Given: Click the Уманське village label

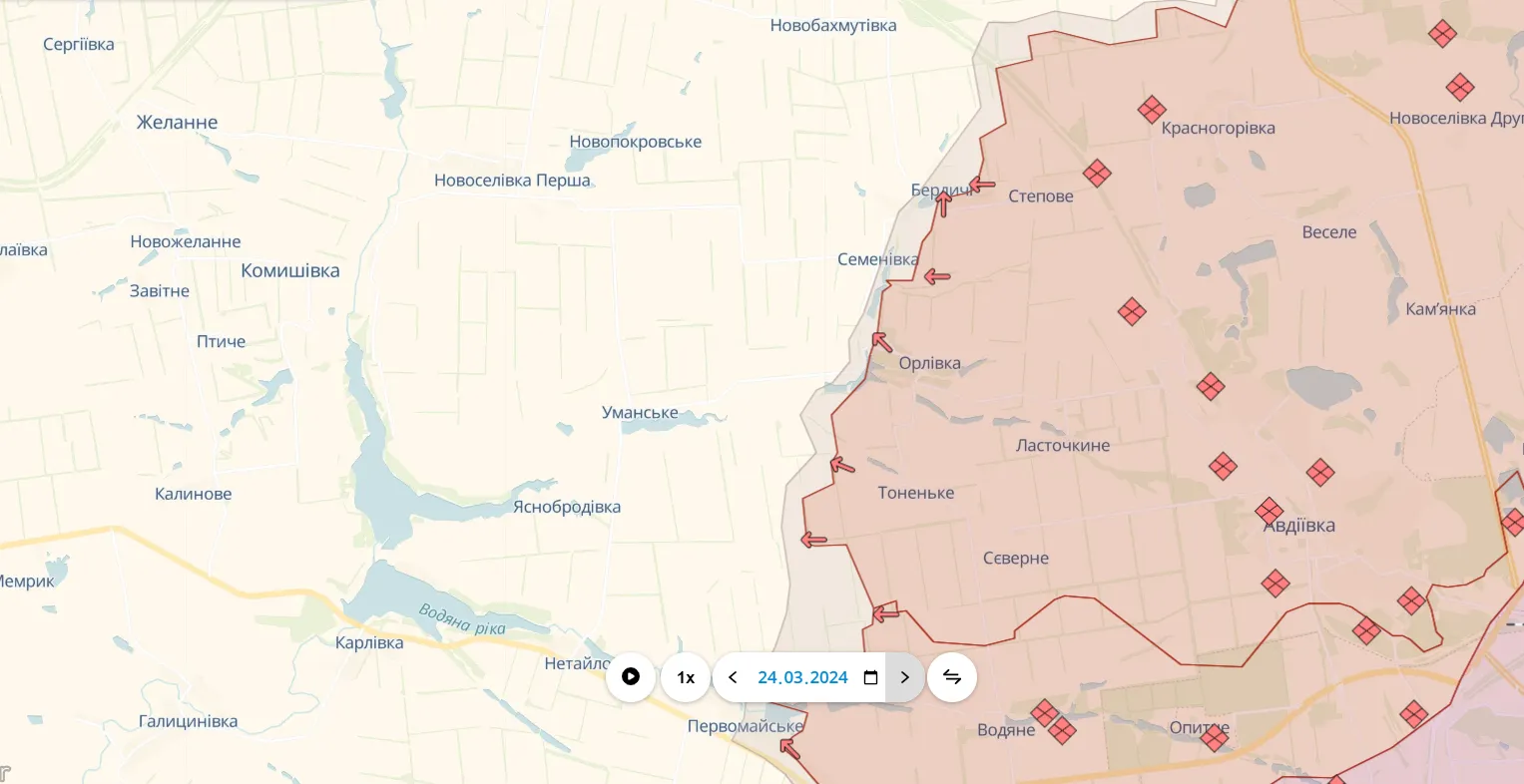Looking at the screenshot, I should point(640,413).
